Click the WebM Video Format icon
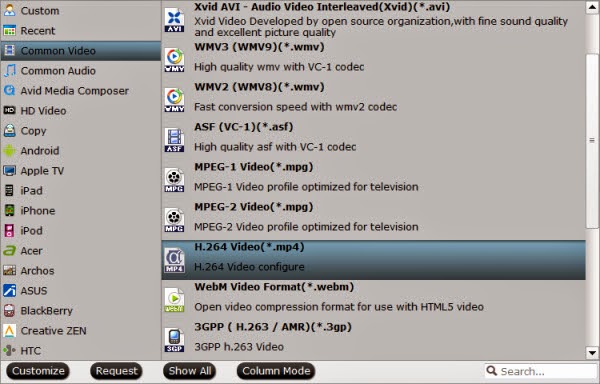Viewport: 600px width, 384px height. 174,300
